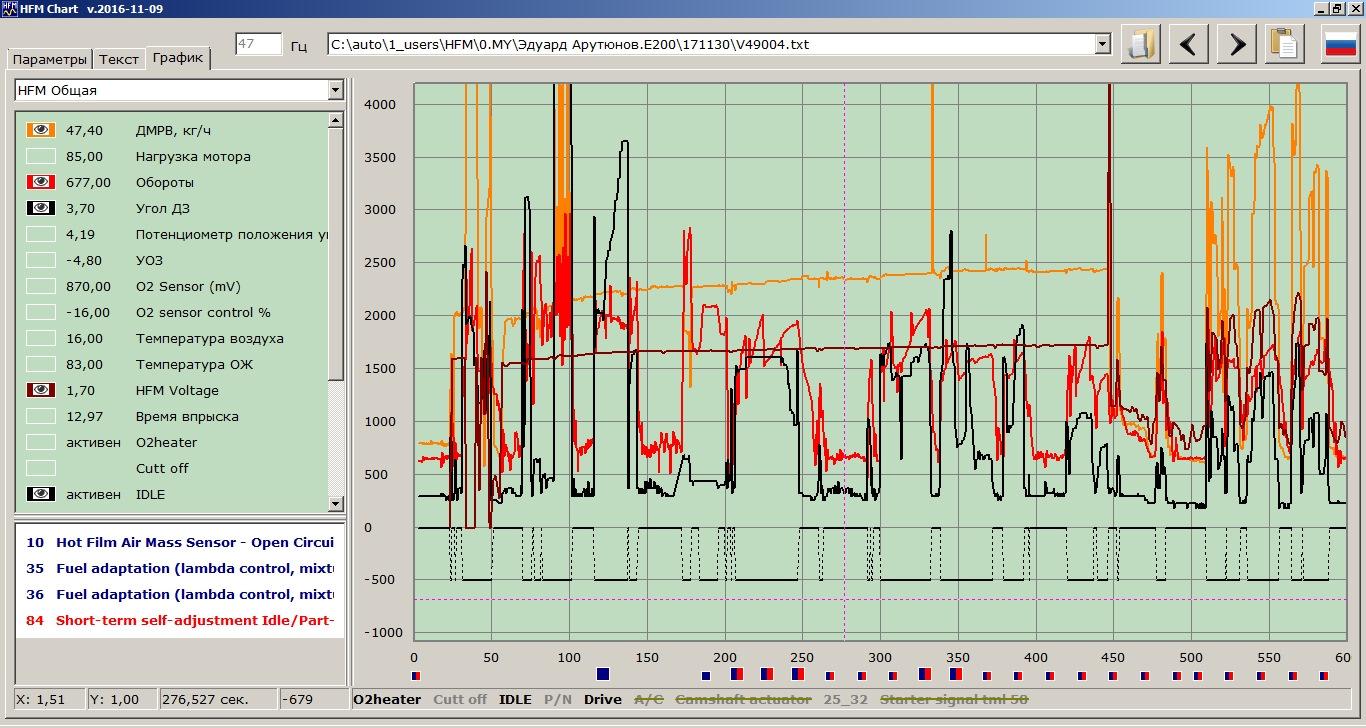Click the Russian flag language icon
Screen dimensions: 1366x728
(1340, 44)
